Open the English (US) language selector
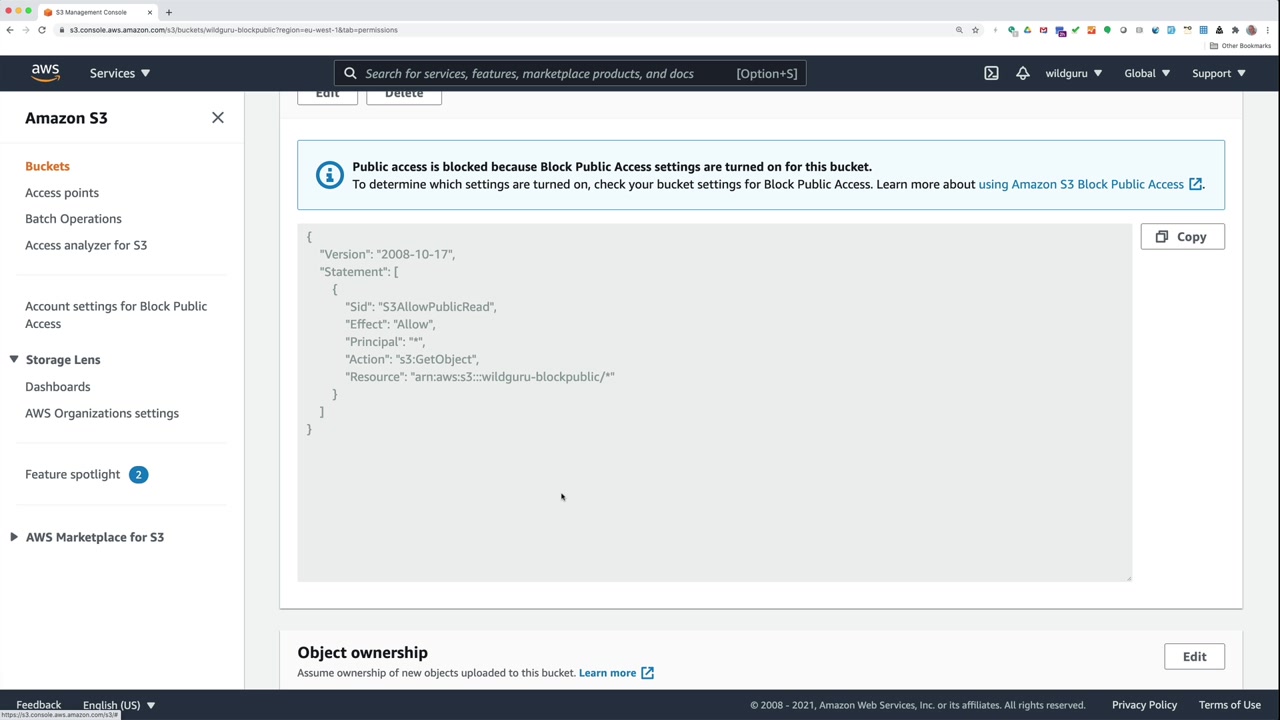1280x720 pixels. click(x=119, y=705)
